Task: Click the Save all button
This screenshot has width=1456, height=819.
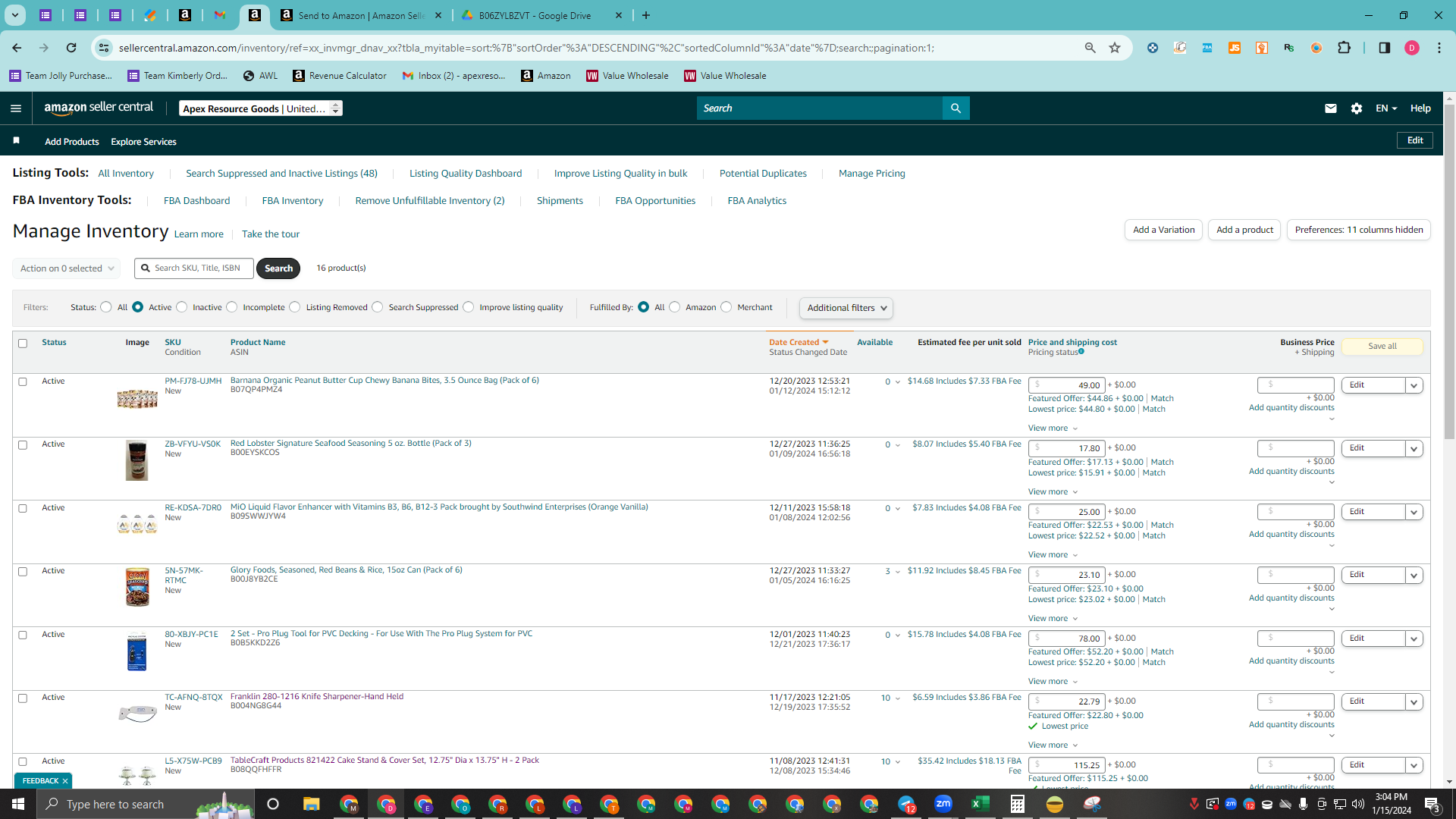Action: (1382, 347)
